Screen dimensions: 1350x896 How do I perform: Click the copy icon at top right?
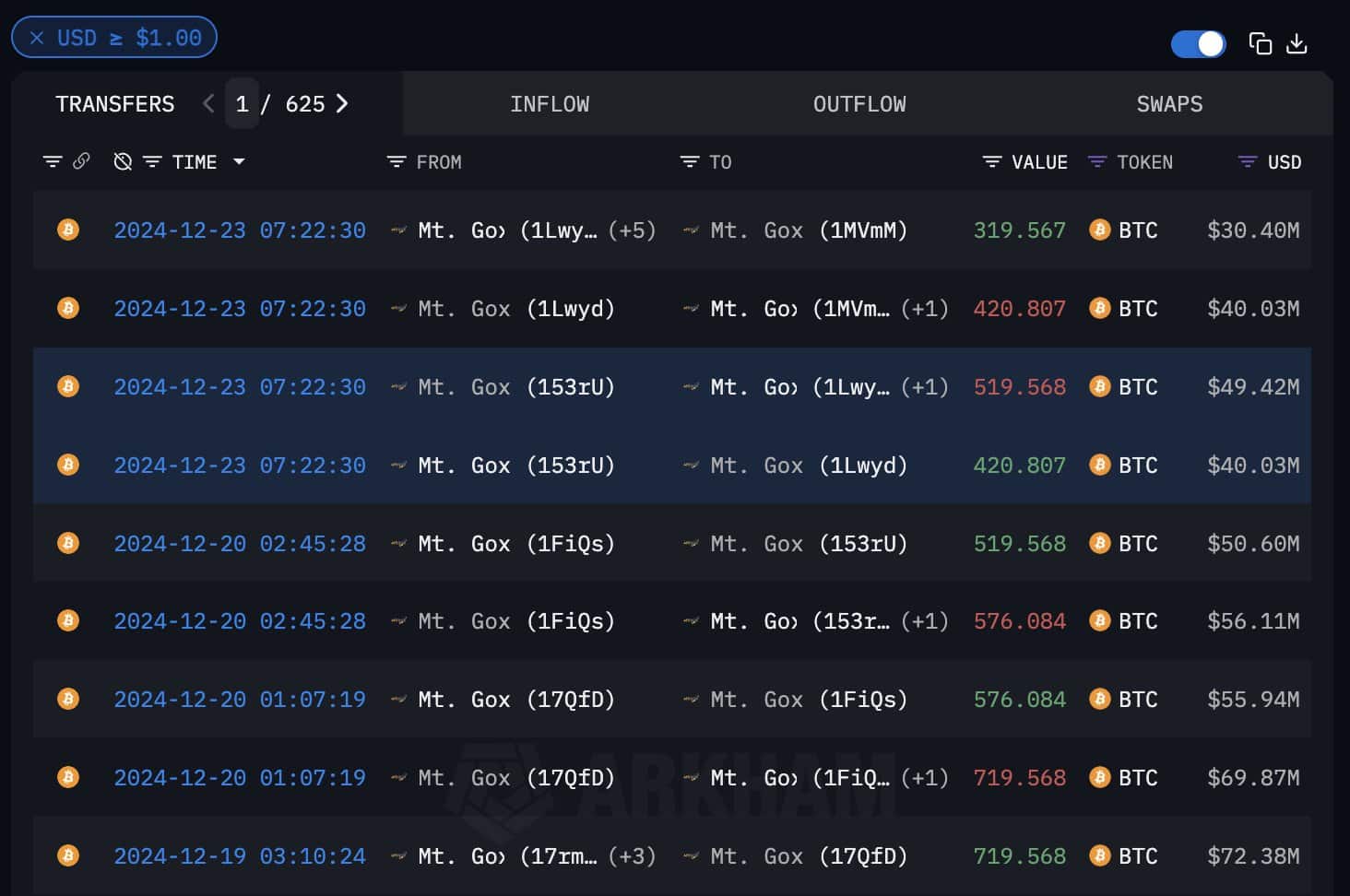click(x=1260, y=43)
